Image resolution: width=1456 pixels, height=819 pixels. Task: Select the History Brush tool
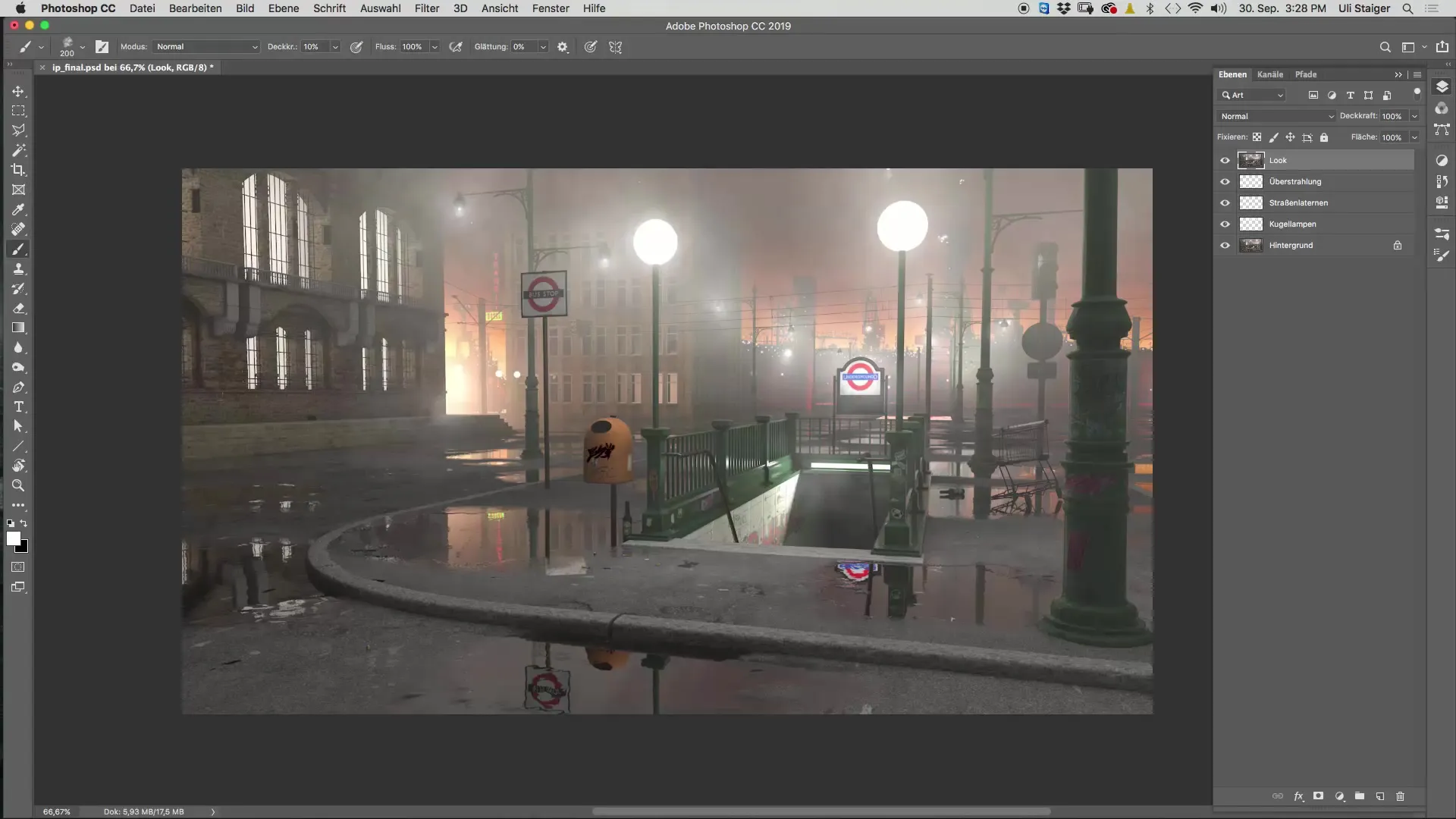[x=18, y=288]
